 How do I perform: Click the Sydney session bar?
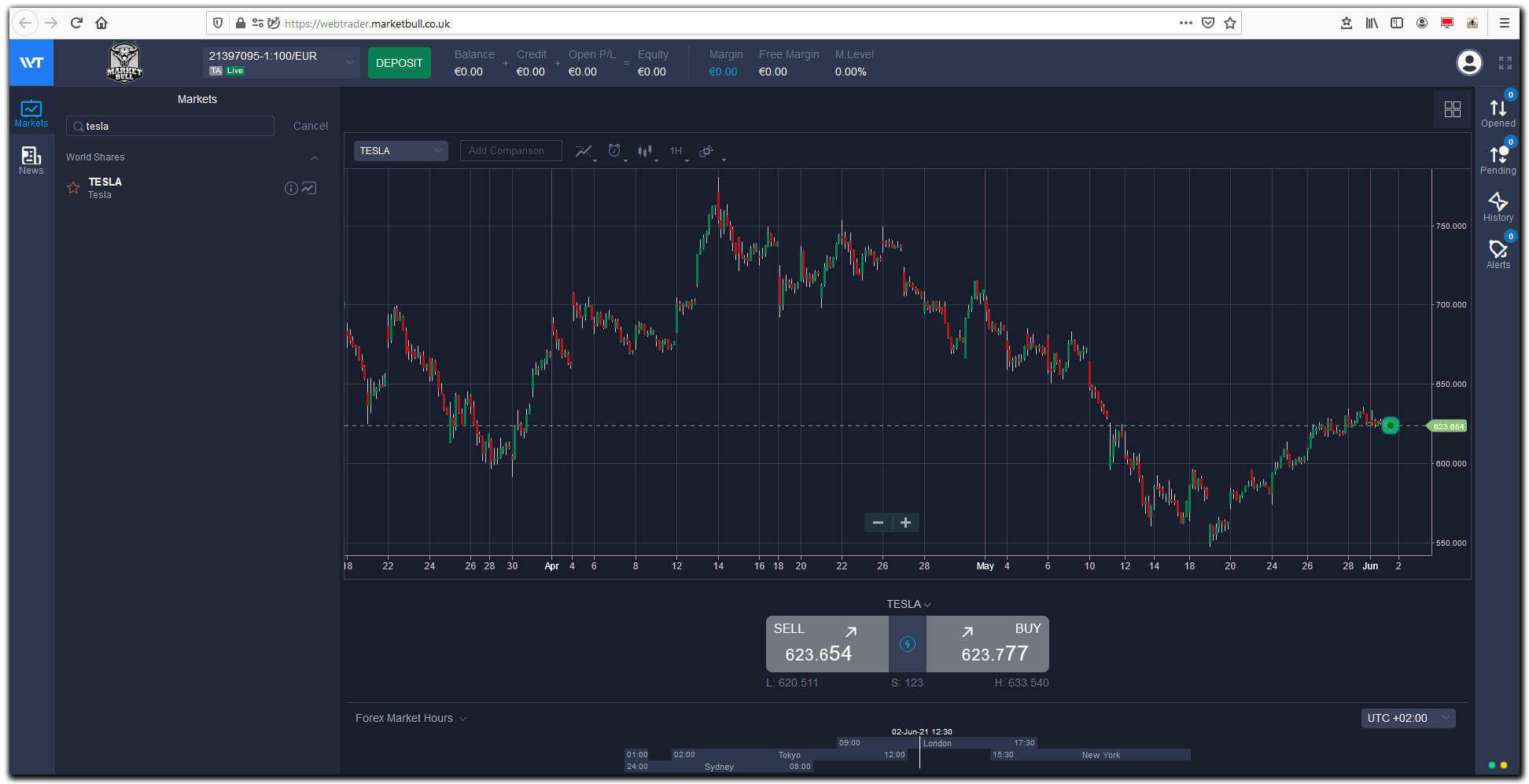(x=718, y=767)
